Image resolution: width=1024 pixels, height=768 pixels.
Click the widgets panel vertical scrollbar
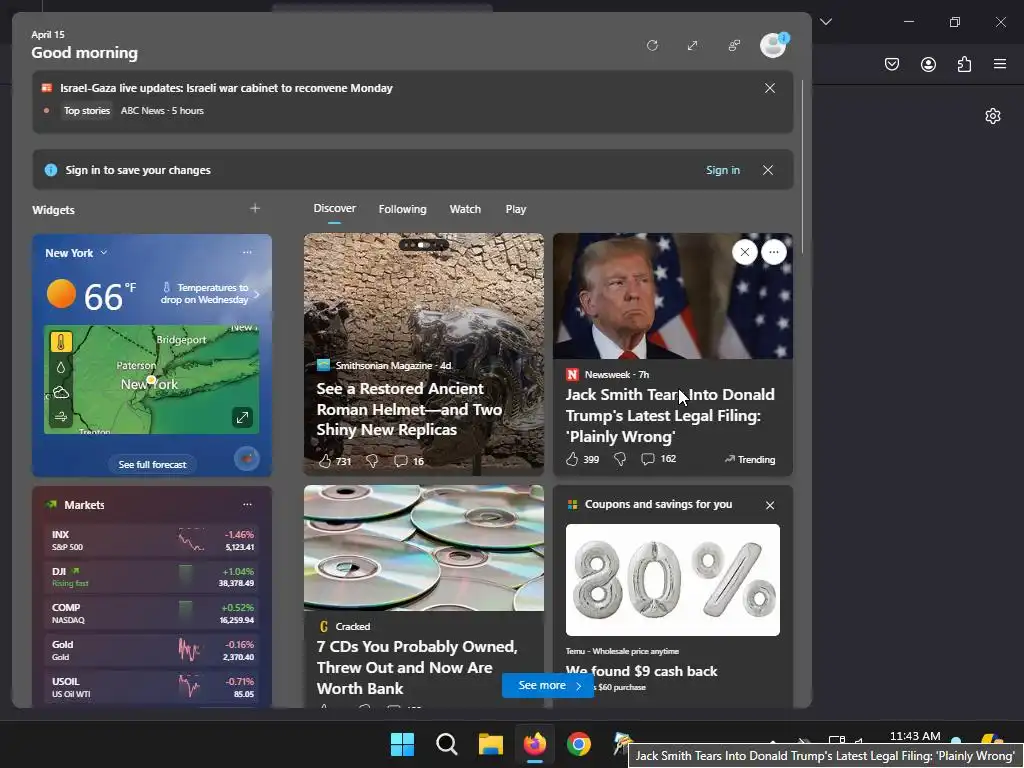pos(803,168)
